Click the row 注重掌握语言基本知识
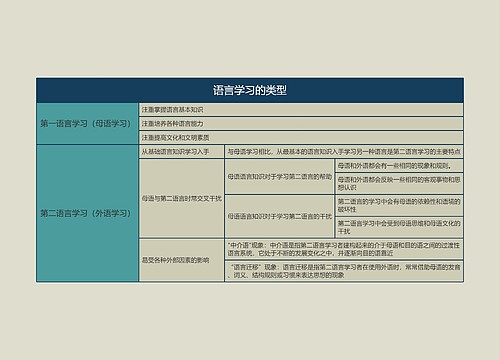The height and width of the screenshot is (360, 500). pos(301,110)
